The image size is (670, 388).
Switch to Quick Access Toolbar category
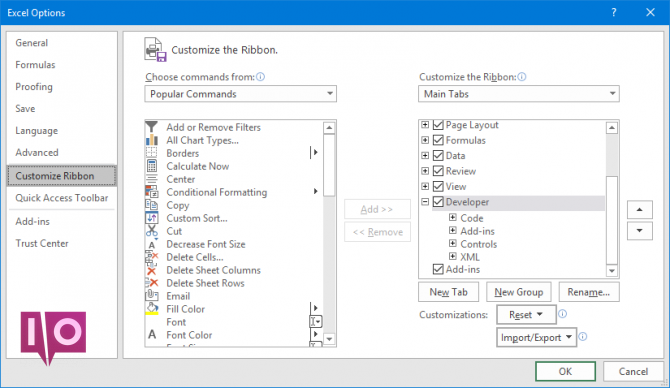[x=62, y=198]
